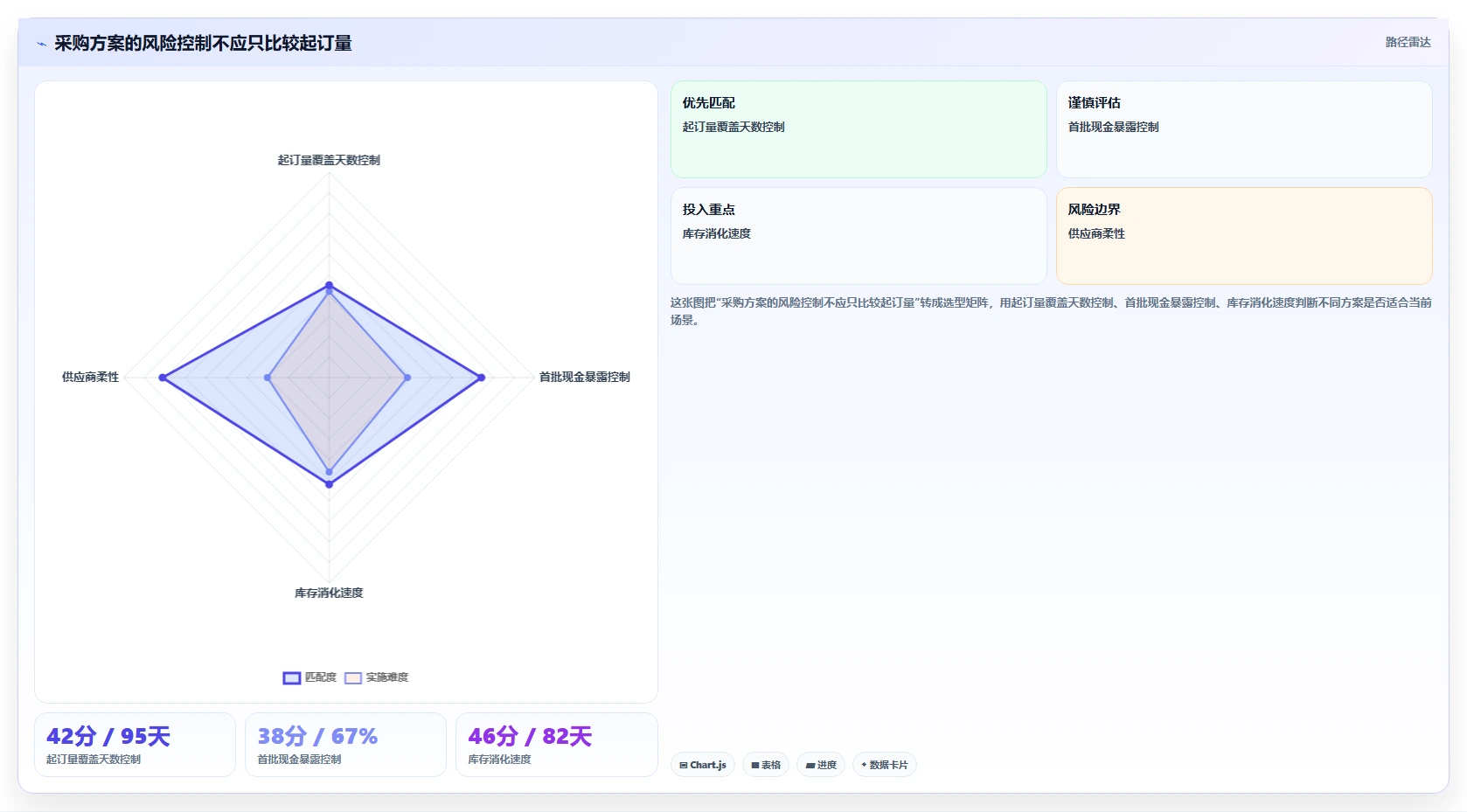This screenshot has height=812, width=1467.
Task: Open the 谨慎评估 card
Action: pyautogui.click(x=1244, y=129)
